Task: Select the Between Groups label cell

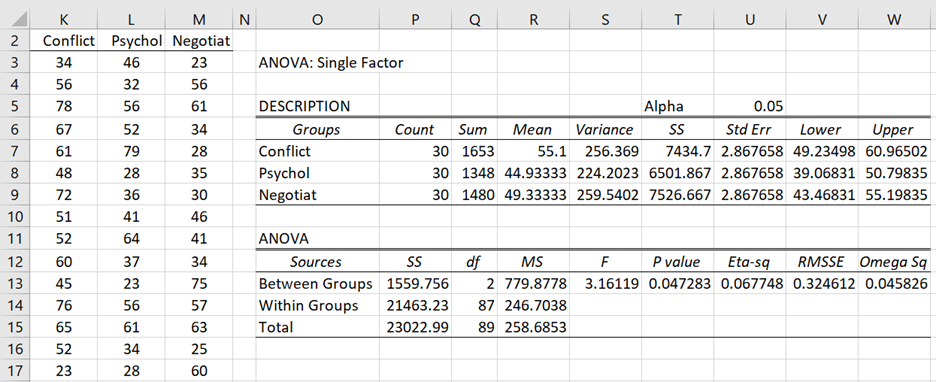Action: click(x=318, y=284)
